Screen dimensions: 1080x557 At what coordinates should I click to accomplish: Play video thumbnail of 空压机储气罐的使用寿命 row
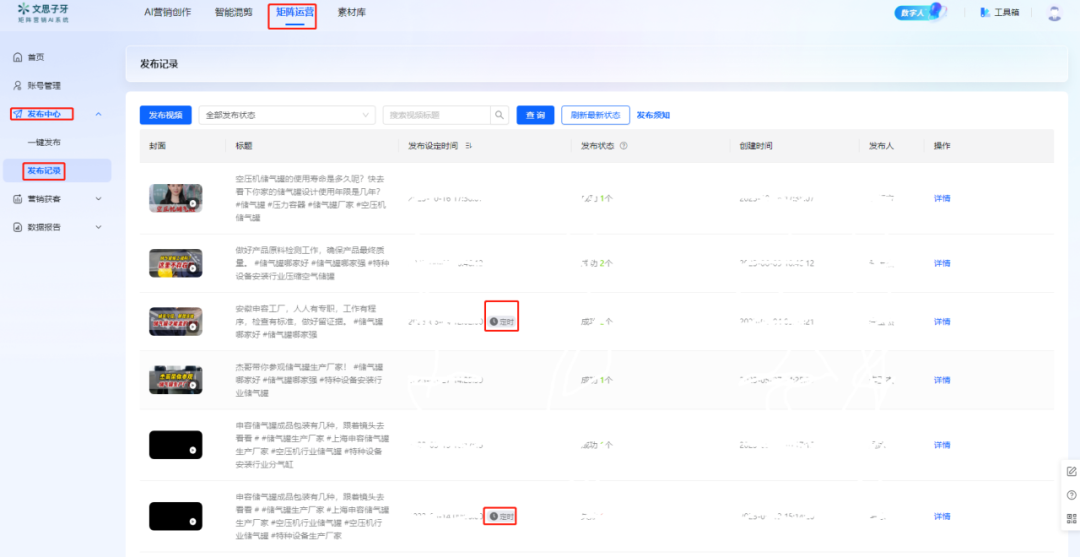(x=176, y=198)
